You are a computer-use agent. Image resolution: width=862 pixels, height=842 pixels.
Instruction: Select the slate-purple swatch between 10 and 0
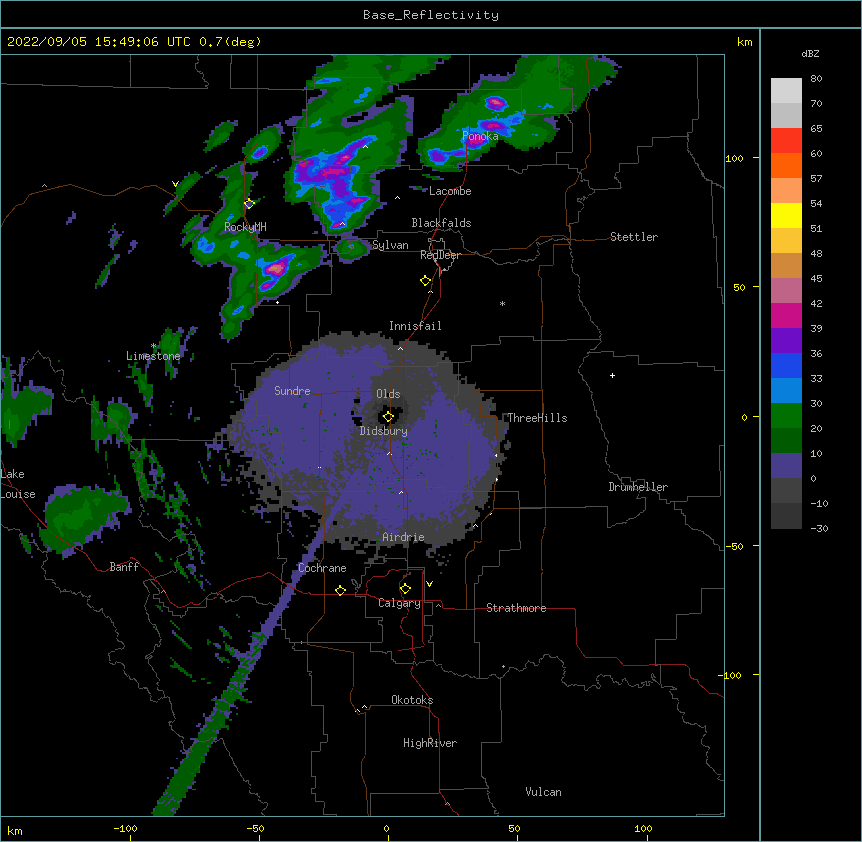tap(786, 466)
